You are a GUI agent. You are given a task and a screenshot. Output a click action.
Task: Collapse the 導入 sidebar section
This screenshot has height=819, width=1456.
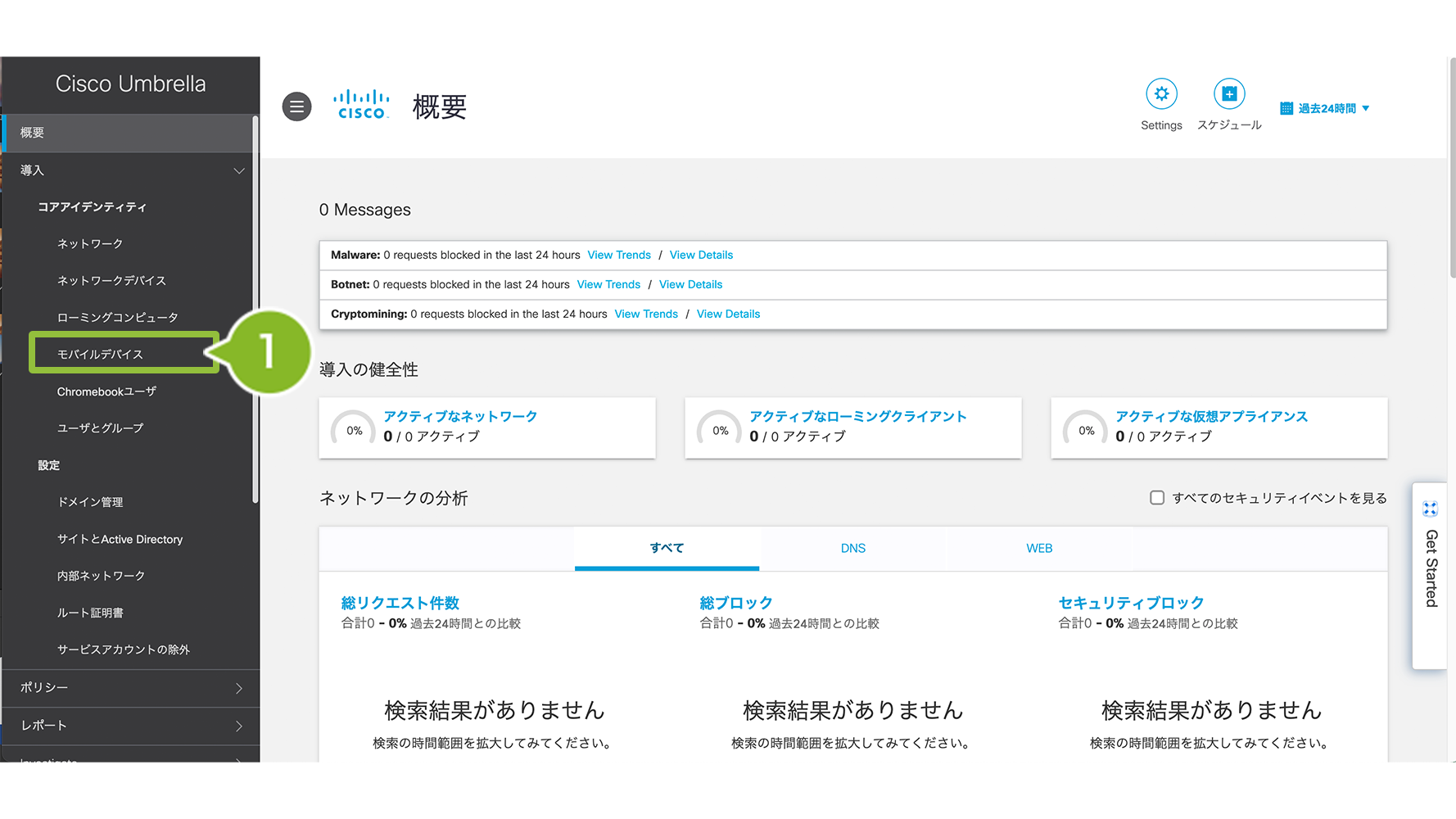[238, 170]
